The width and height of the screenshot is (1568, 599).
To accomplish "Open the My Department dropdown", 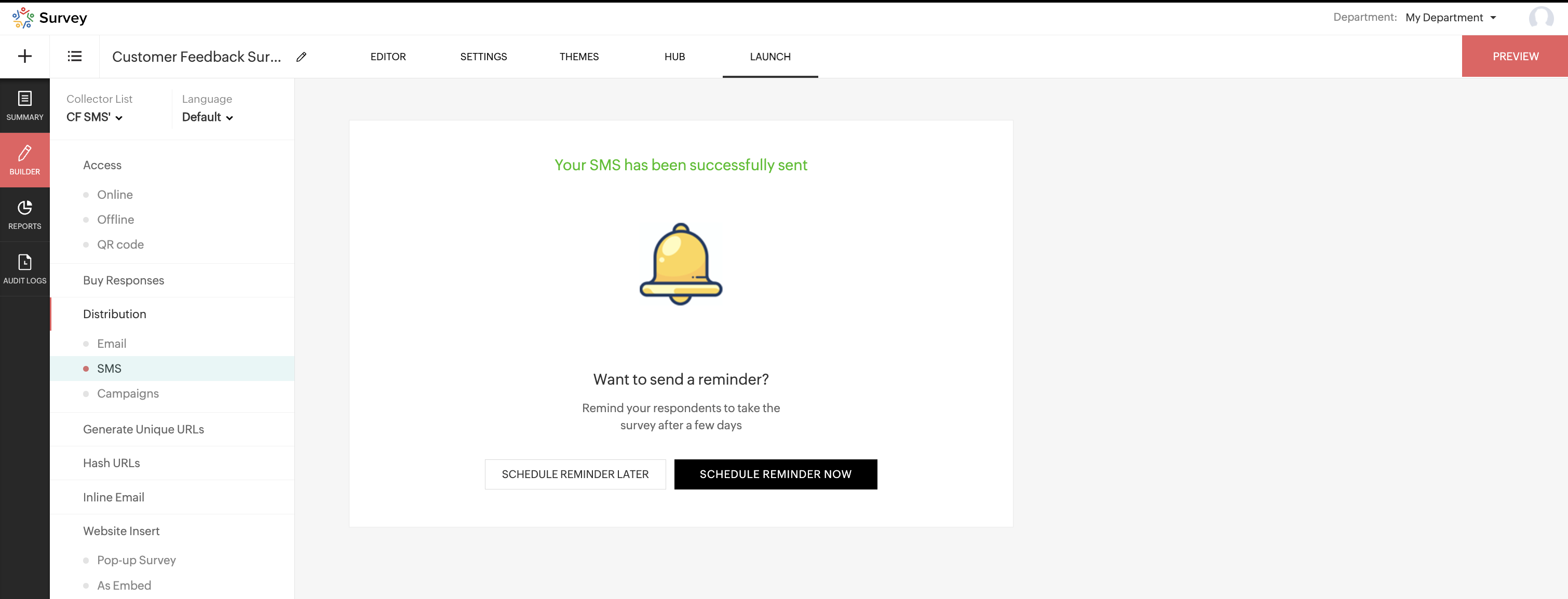I will pyautogui.click(x=1450, y=18).
